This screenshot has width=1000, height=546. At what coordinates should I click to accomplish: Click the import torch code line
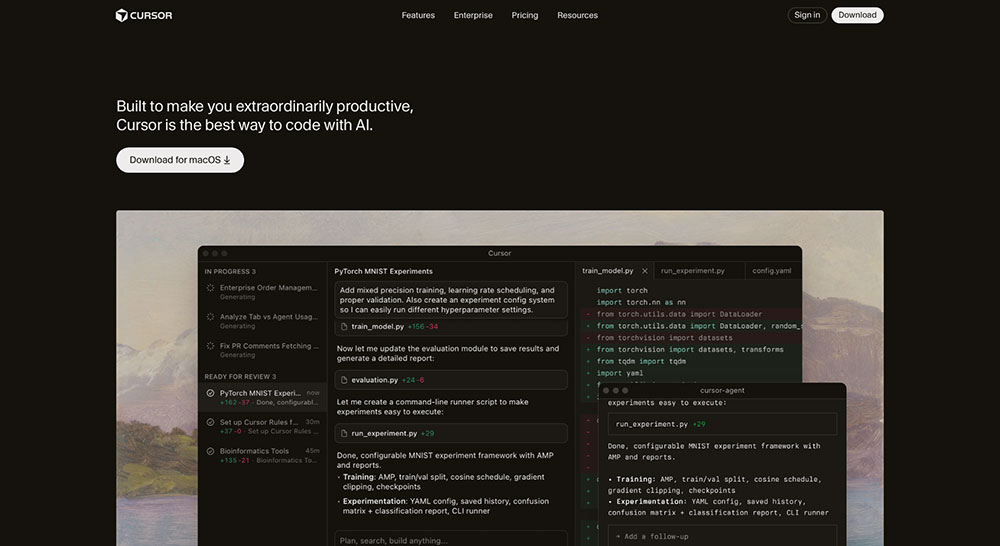[622, 291]
